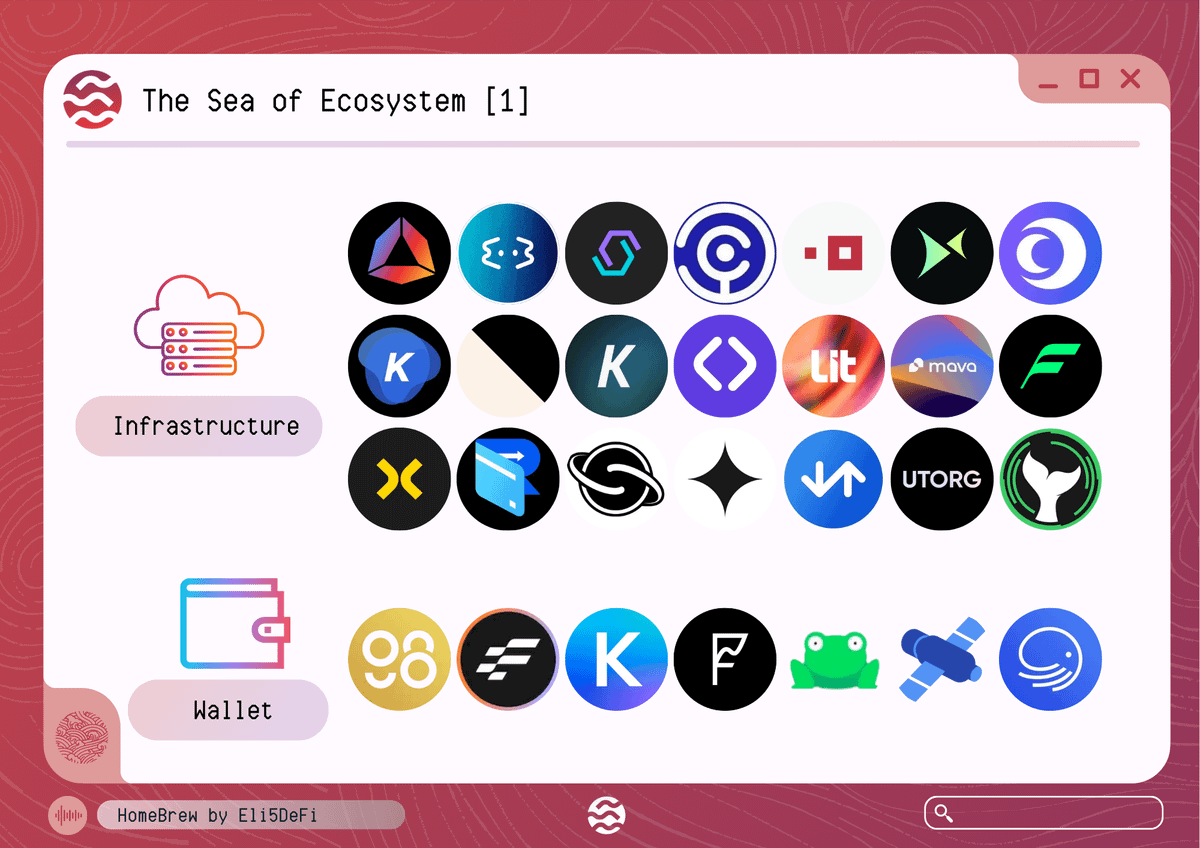The height and width of the screenshot is (848, 1200).
Task: Select the satellite wallet icon
Action: coord(942,659)
